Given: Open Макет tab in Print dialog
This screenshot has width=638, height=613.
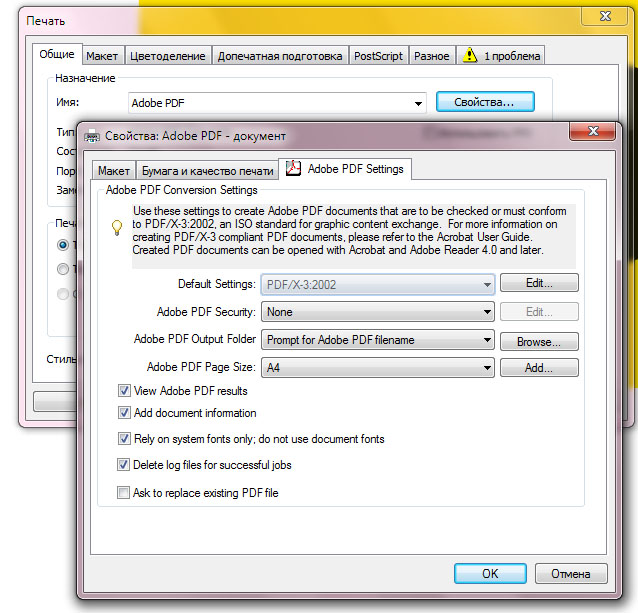Looking at the screenshot, I should tap(102, 56).
